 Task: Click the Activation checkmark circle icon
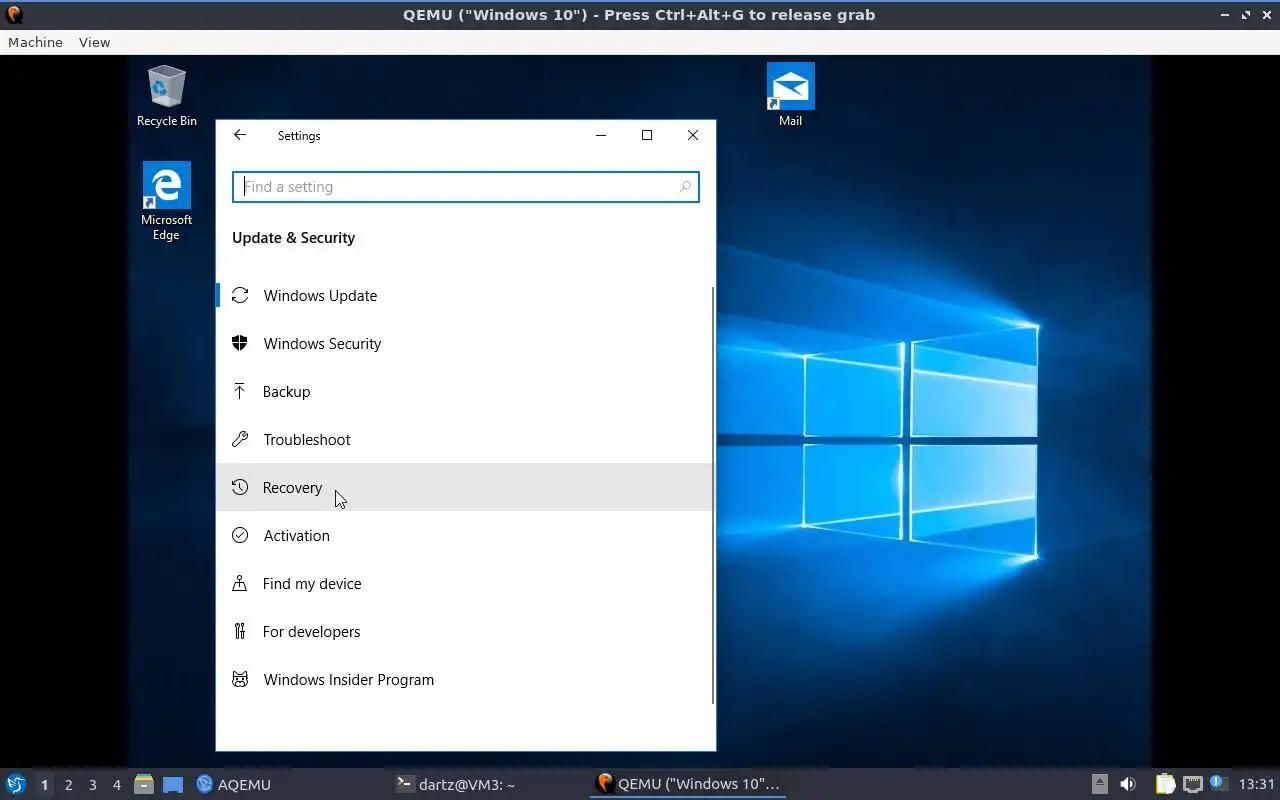240,535
